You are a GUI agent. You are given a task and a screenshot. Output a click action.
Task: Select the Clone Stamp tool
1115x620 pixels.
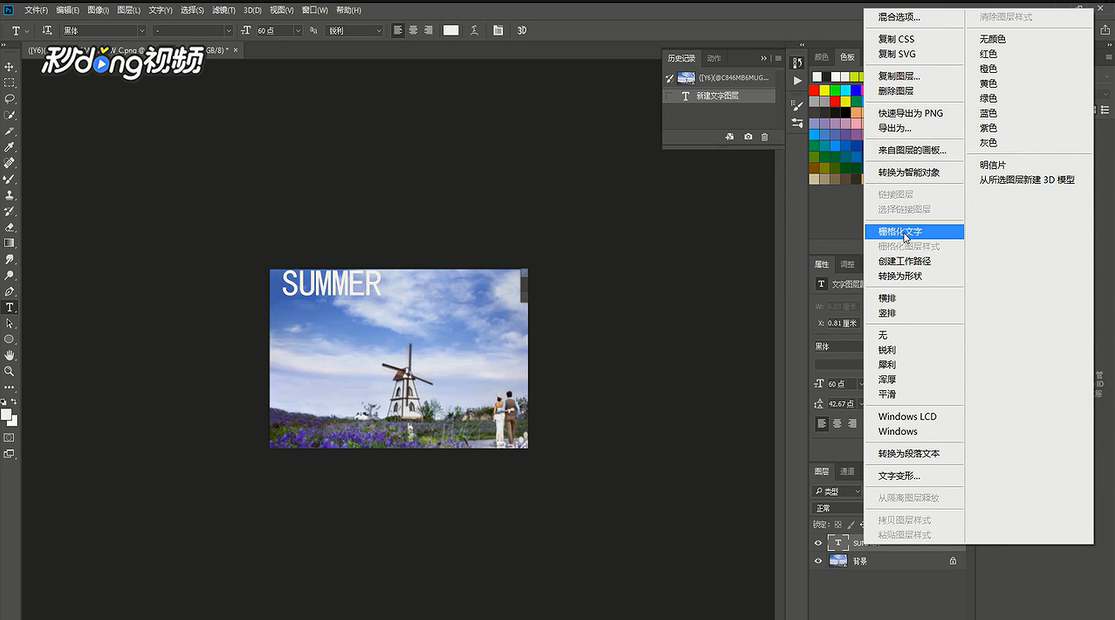pos(9,195)
